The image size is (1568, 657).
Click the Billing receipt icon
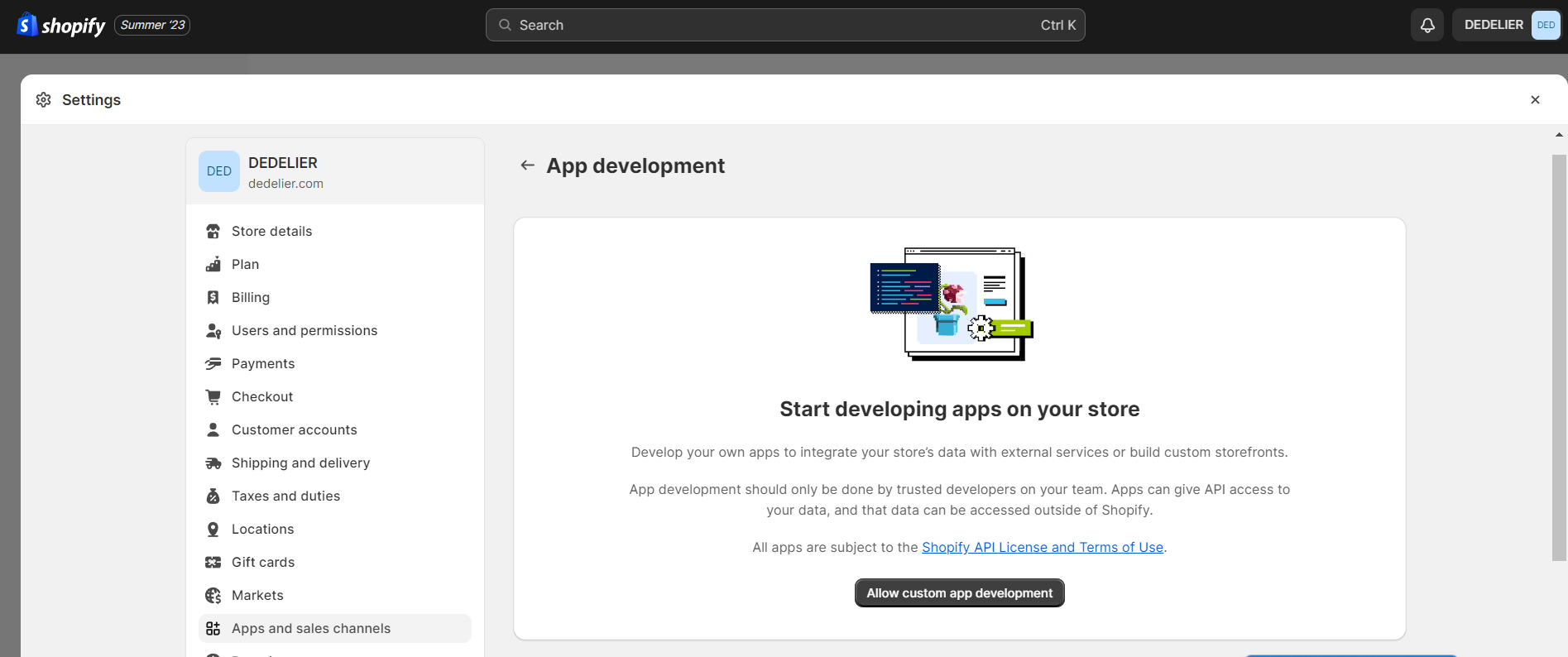coord(213,297)
